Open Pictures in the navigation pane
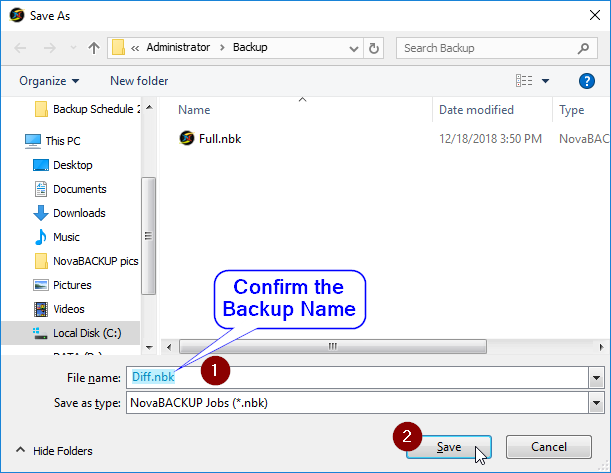611x473 pixels. 72,285
